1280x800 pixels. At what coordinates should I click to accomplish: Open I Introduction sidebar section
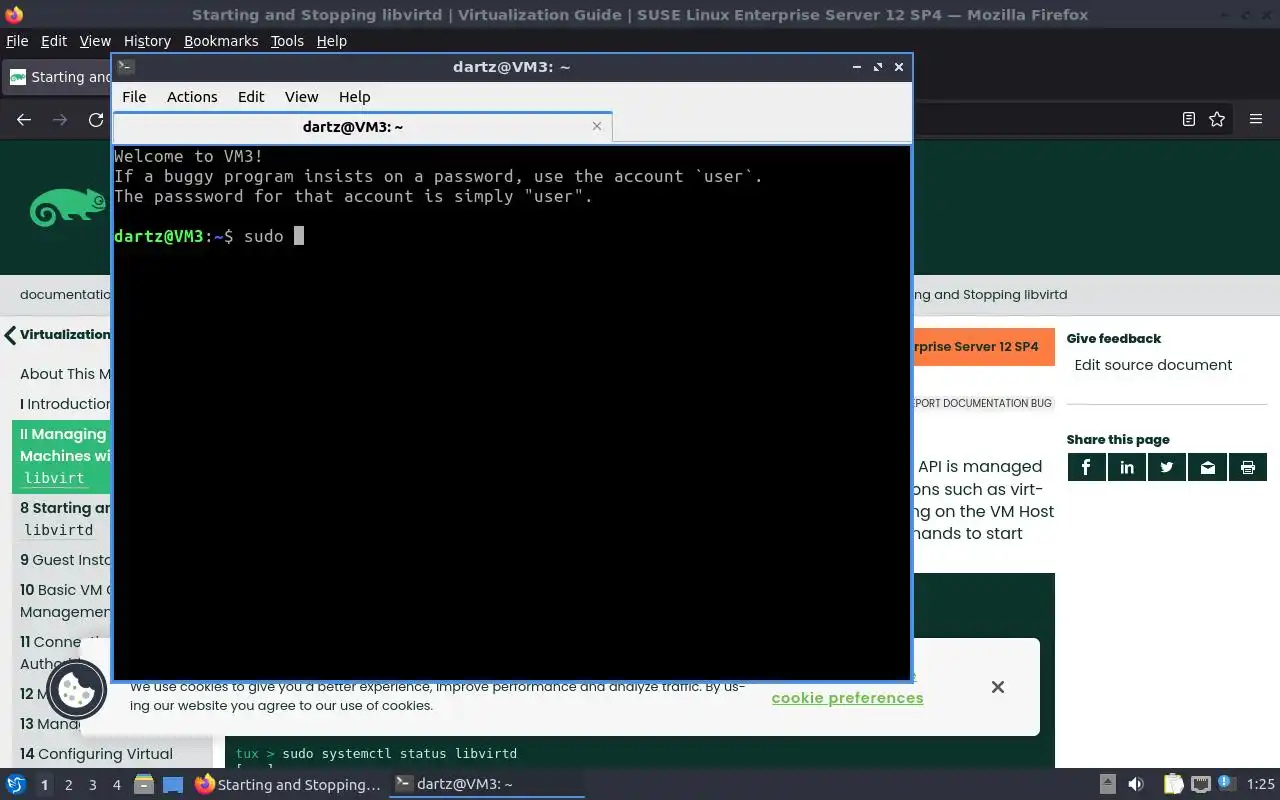(65, 404)
